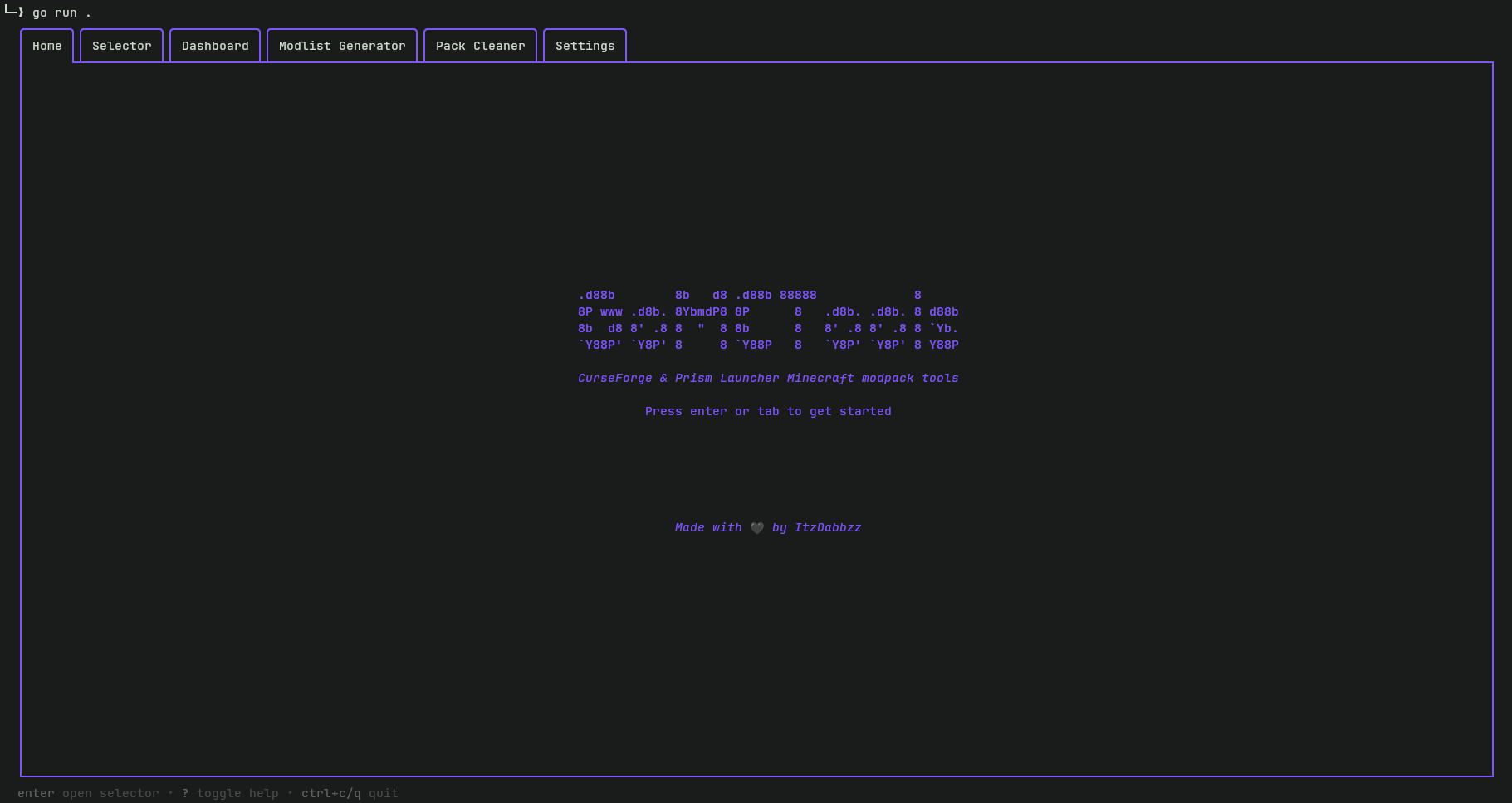Click the 'enter open selector' help hint
This screenshot has height=803, width=1512.
(x=88, y=793)
